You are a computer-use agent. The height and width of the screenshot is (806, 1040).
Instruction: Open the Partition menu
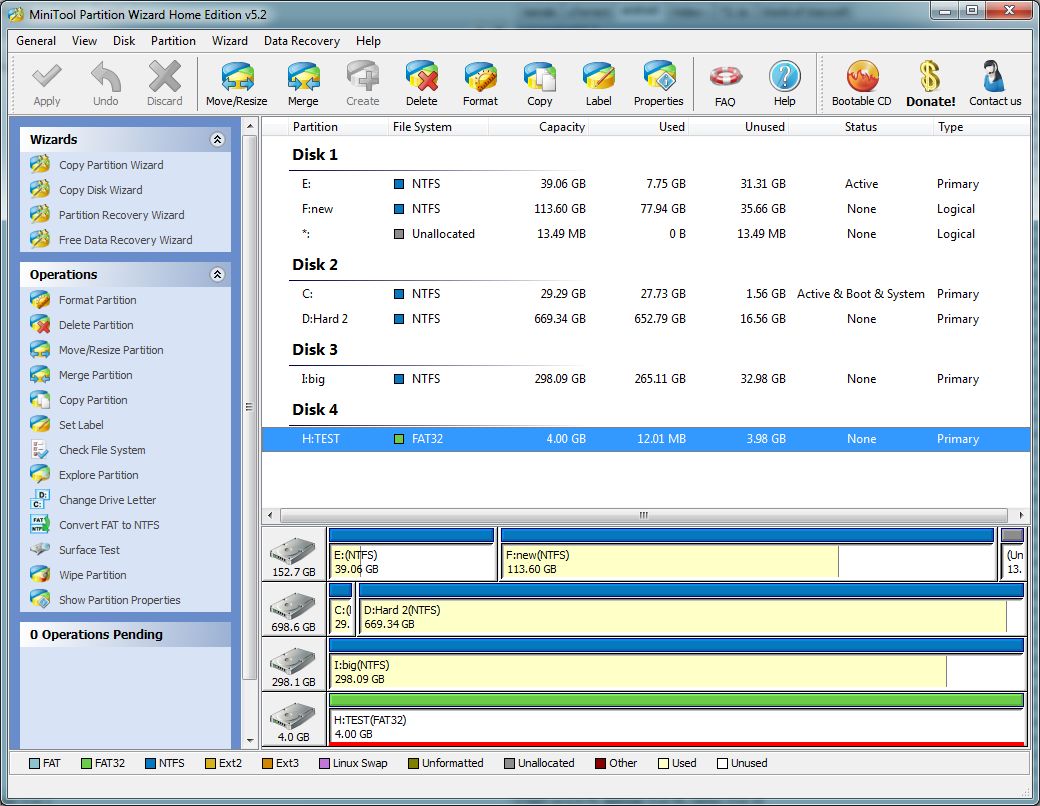[173, 41]
